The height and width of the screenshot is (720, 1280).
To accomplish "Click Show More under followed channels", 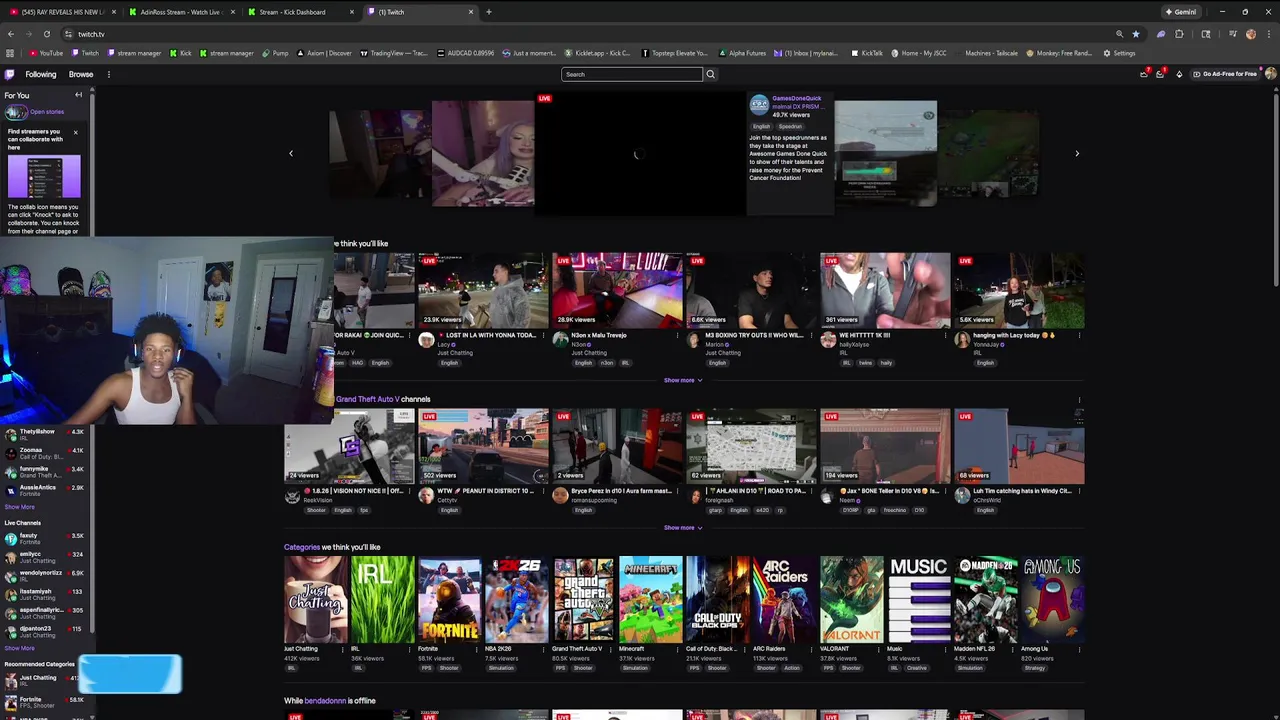I will point(19,507).
